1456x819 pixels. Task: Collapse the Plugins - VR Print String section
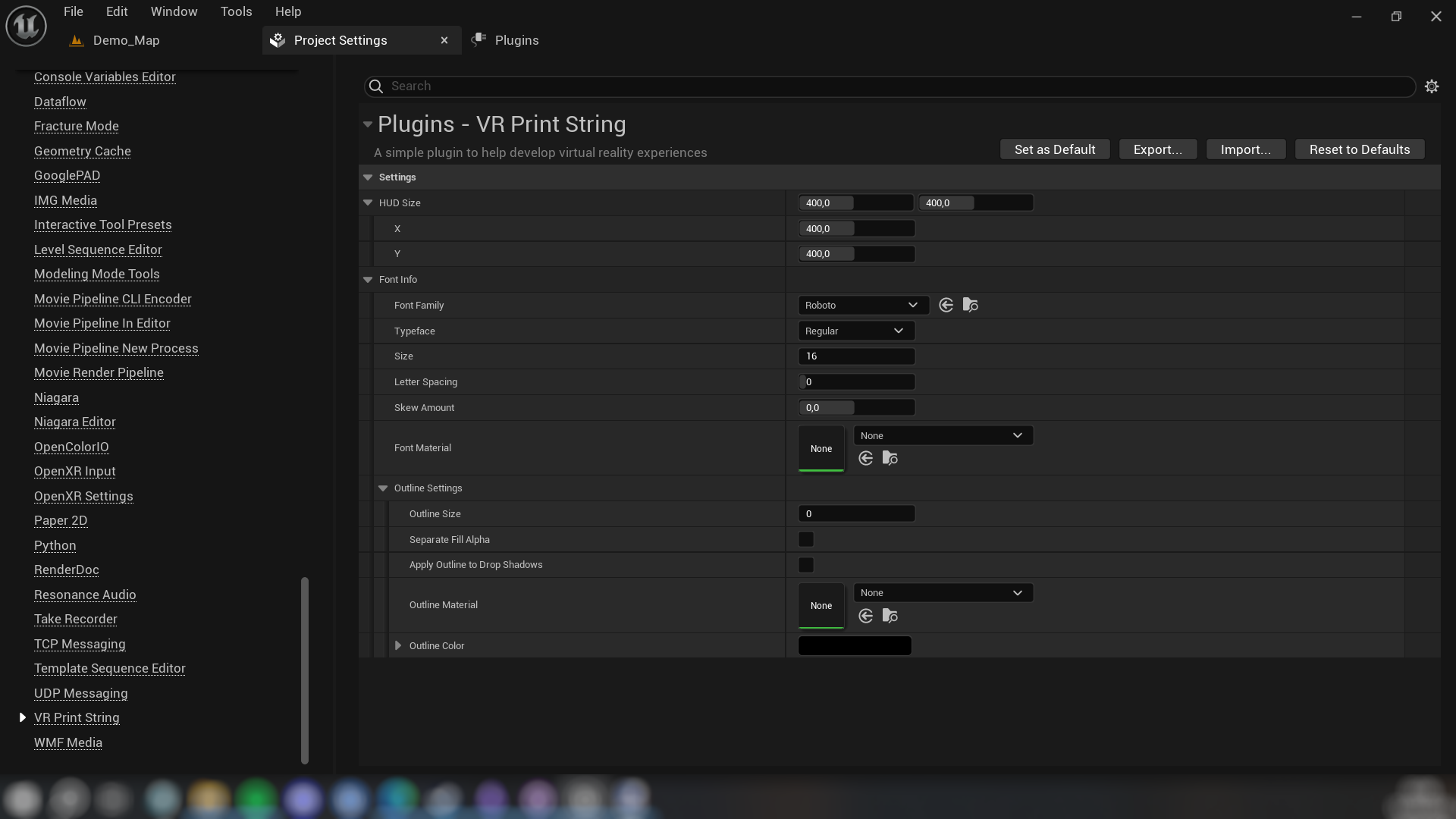[367, 124]
